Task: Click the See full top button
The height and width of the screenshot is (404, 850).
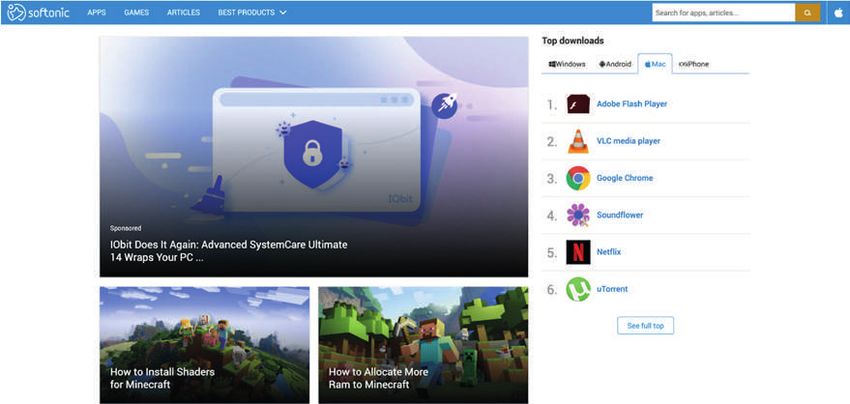Action: pyautogui.click(x=645, y=325)
